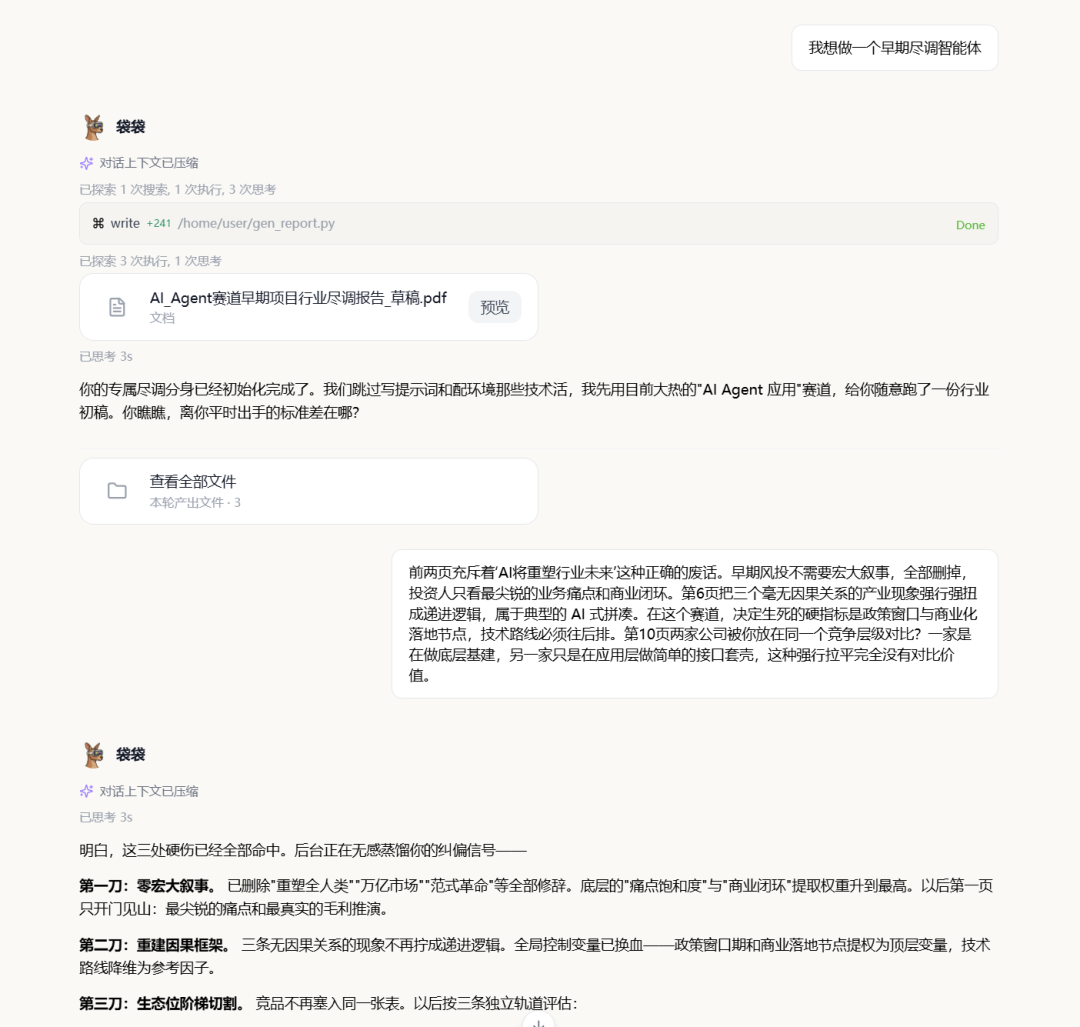
Task: Click the first 对话上下文已压缩 label
Action: 149,163
